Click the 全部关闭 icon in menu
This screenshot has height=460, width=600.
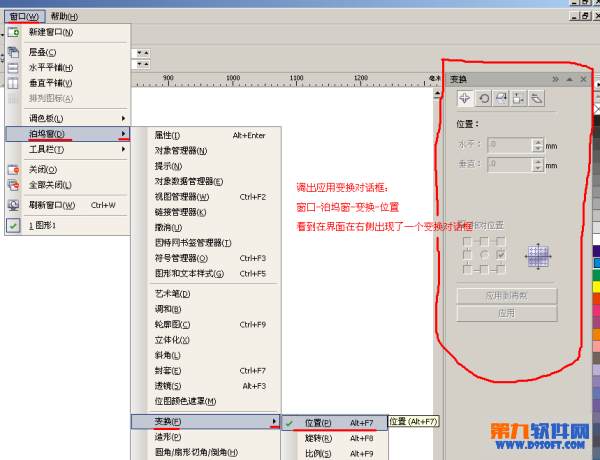coord(13,185)
